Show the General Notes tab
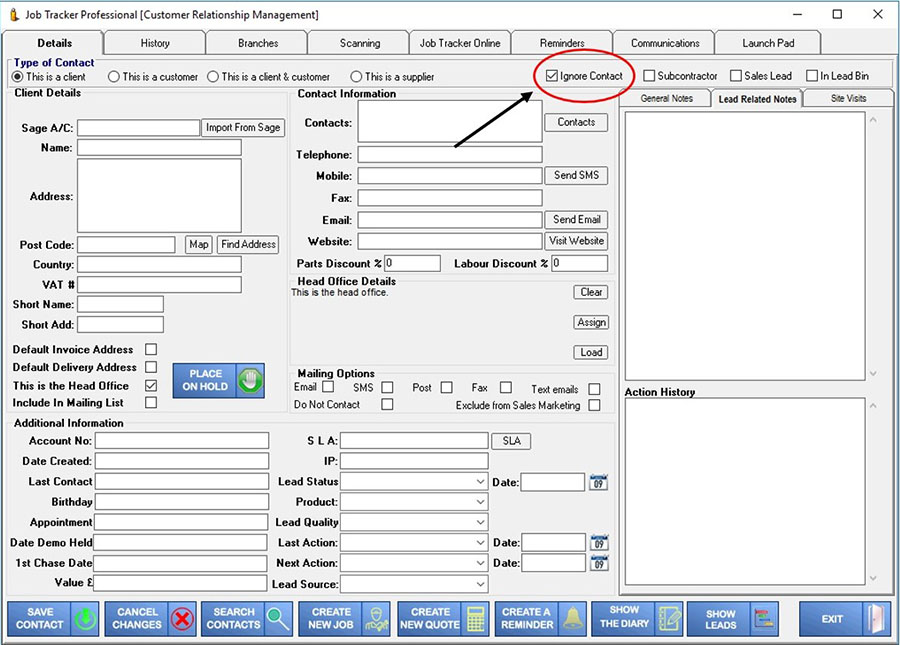Viewport: 900px width, 645px height. 666,99
